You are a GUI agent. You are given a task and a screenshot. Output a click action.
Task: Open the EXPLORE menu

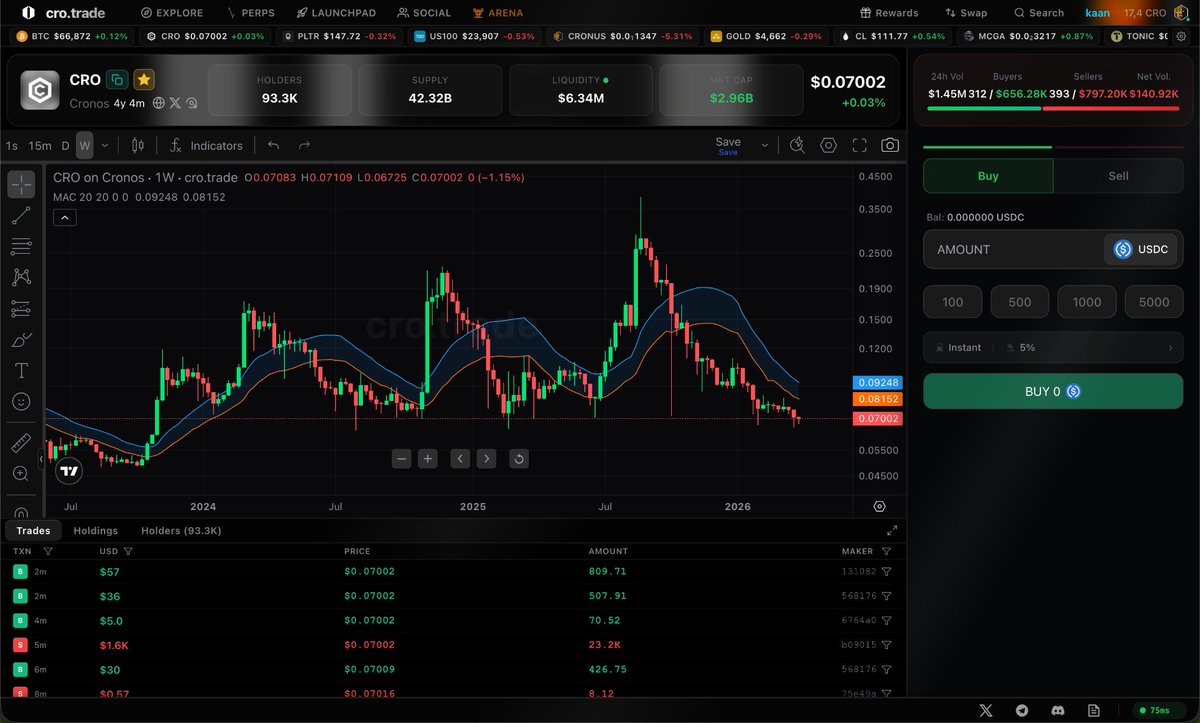(x=172, y=13)
